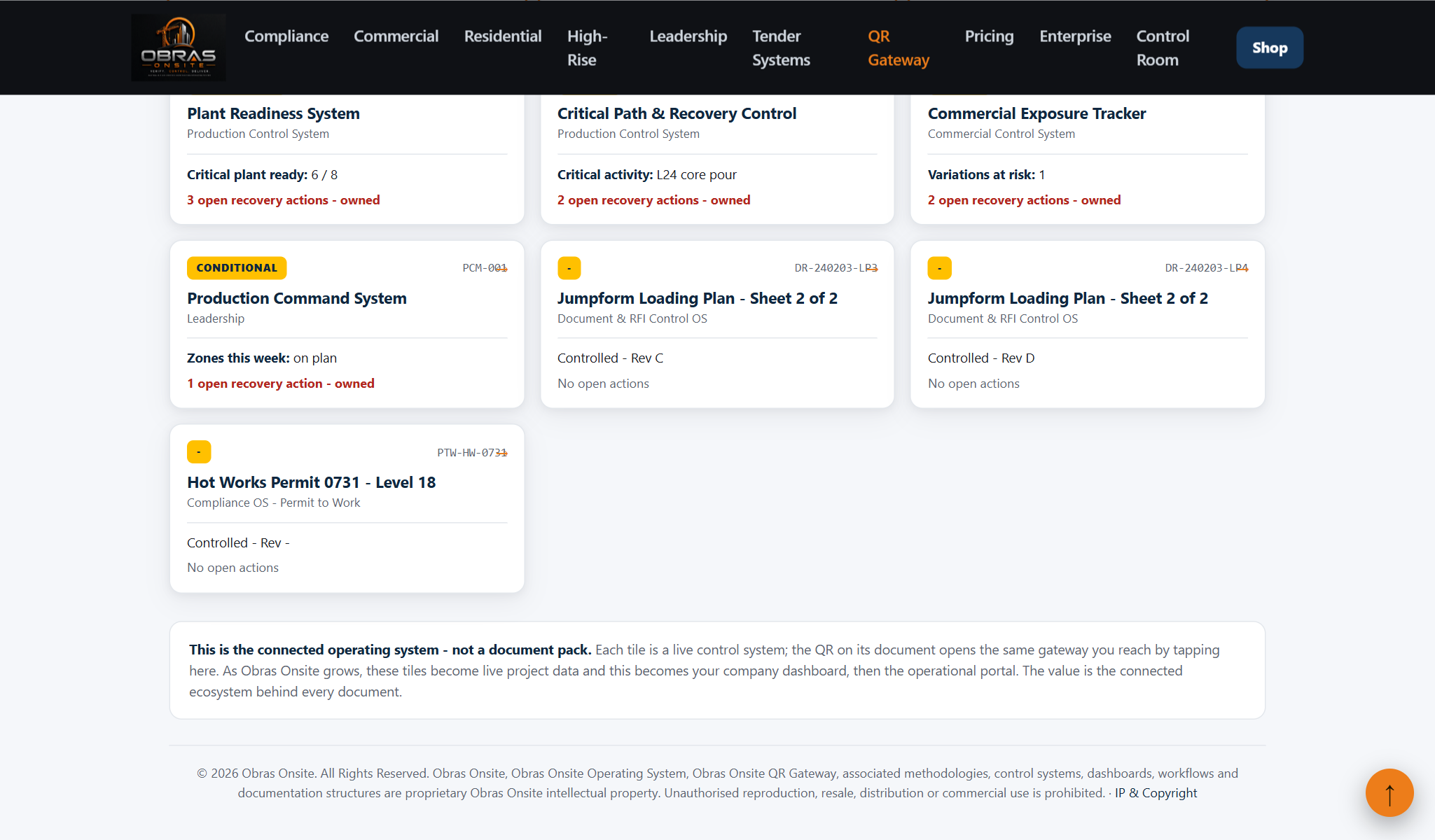Viewport: 1435px width, 840px height.
Task: Open the Plant Readiness System tile
Action: [x=347, y=160]
